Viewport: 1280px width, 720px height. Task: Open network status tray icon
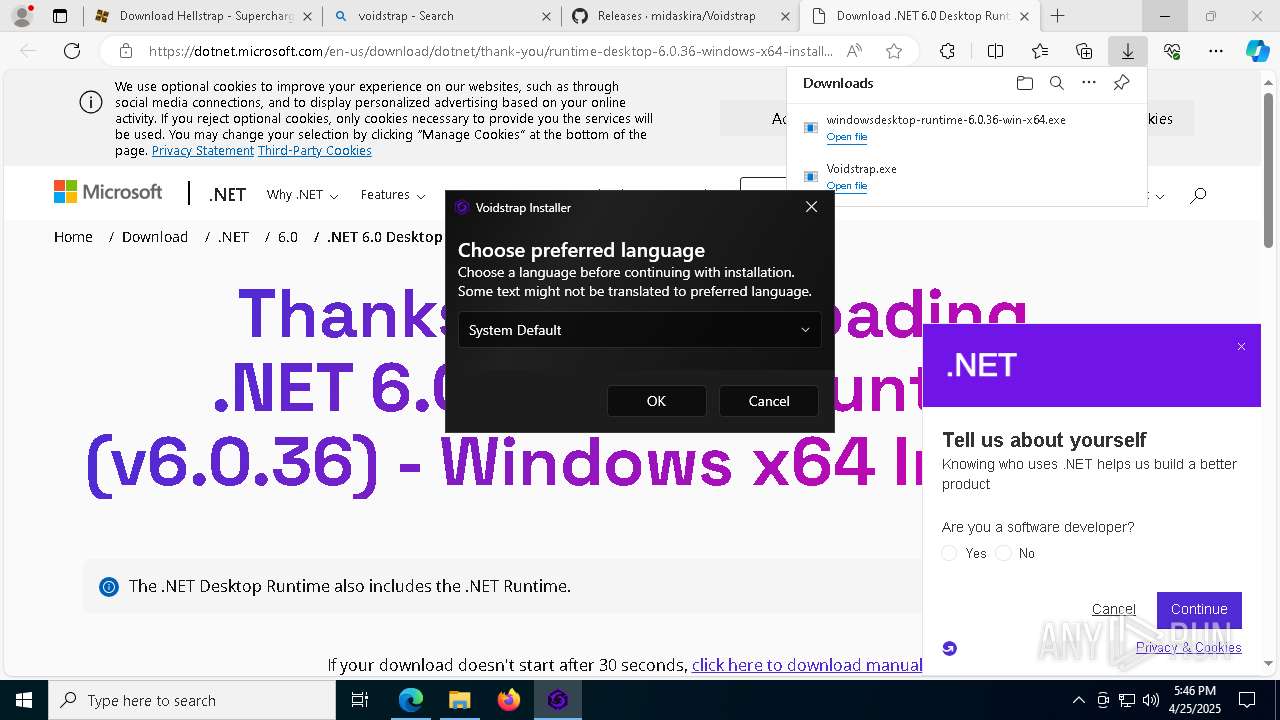(1127, 700)
